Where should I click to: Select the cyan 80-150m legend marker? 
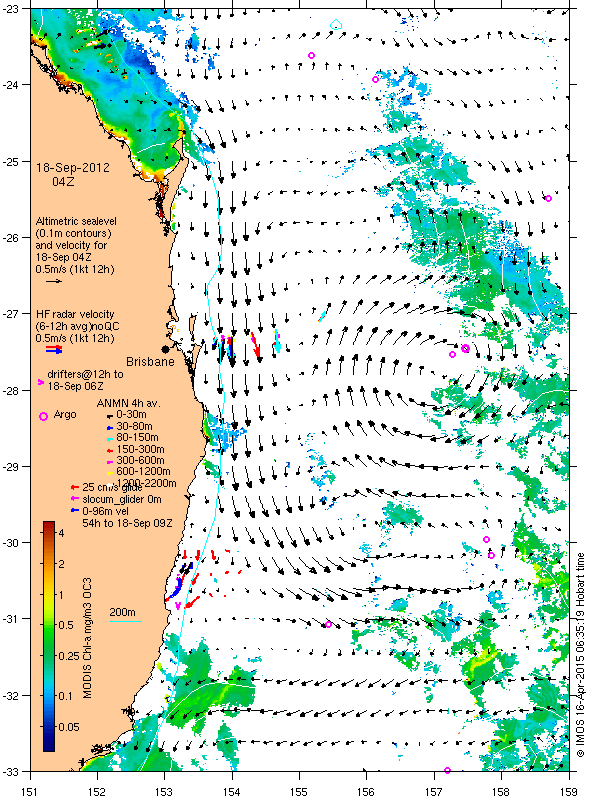[109, 439]
